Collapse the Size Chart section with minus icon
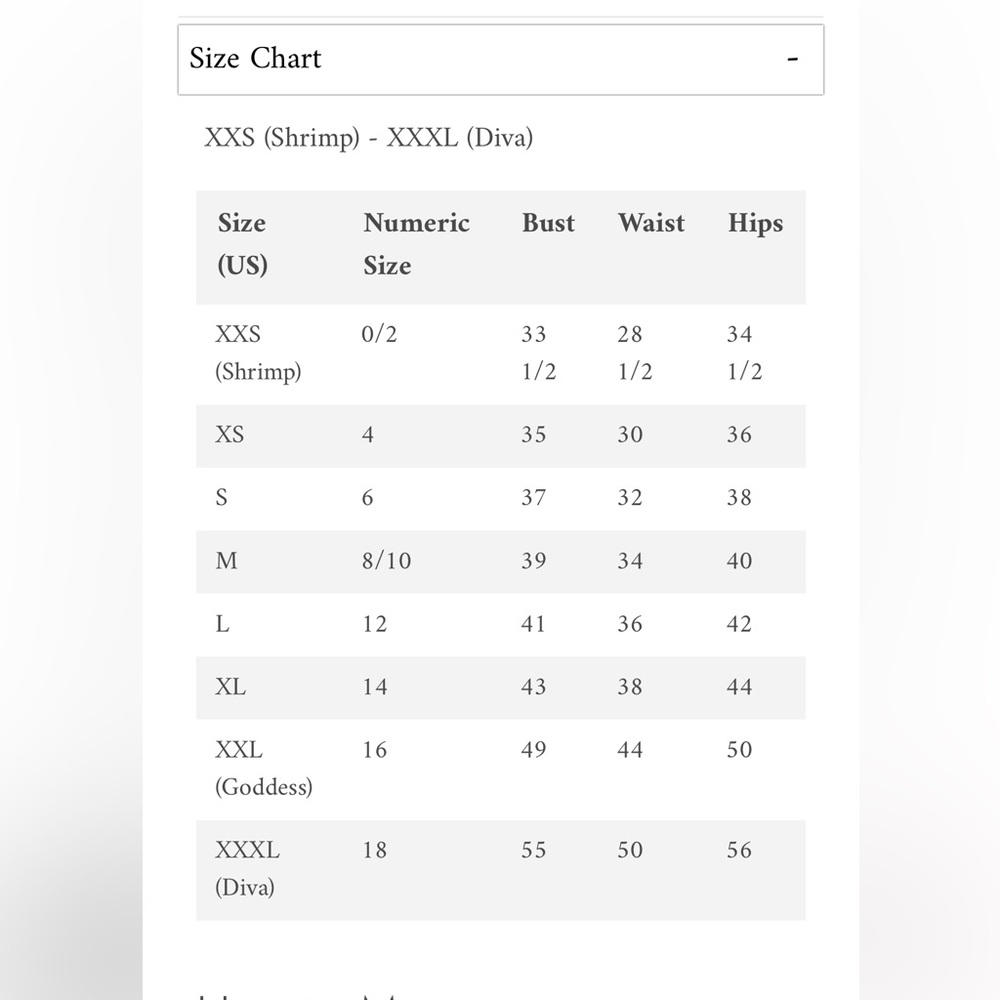 (792, 59)
